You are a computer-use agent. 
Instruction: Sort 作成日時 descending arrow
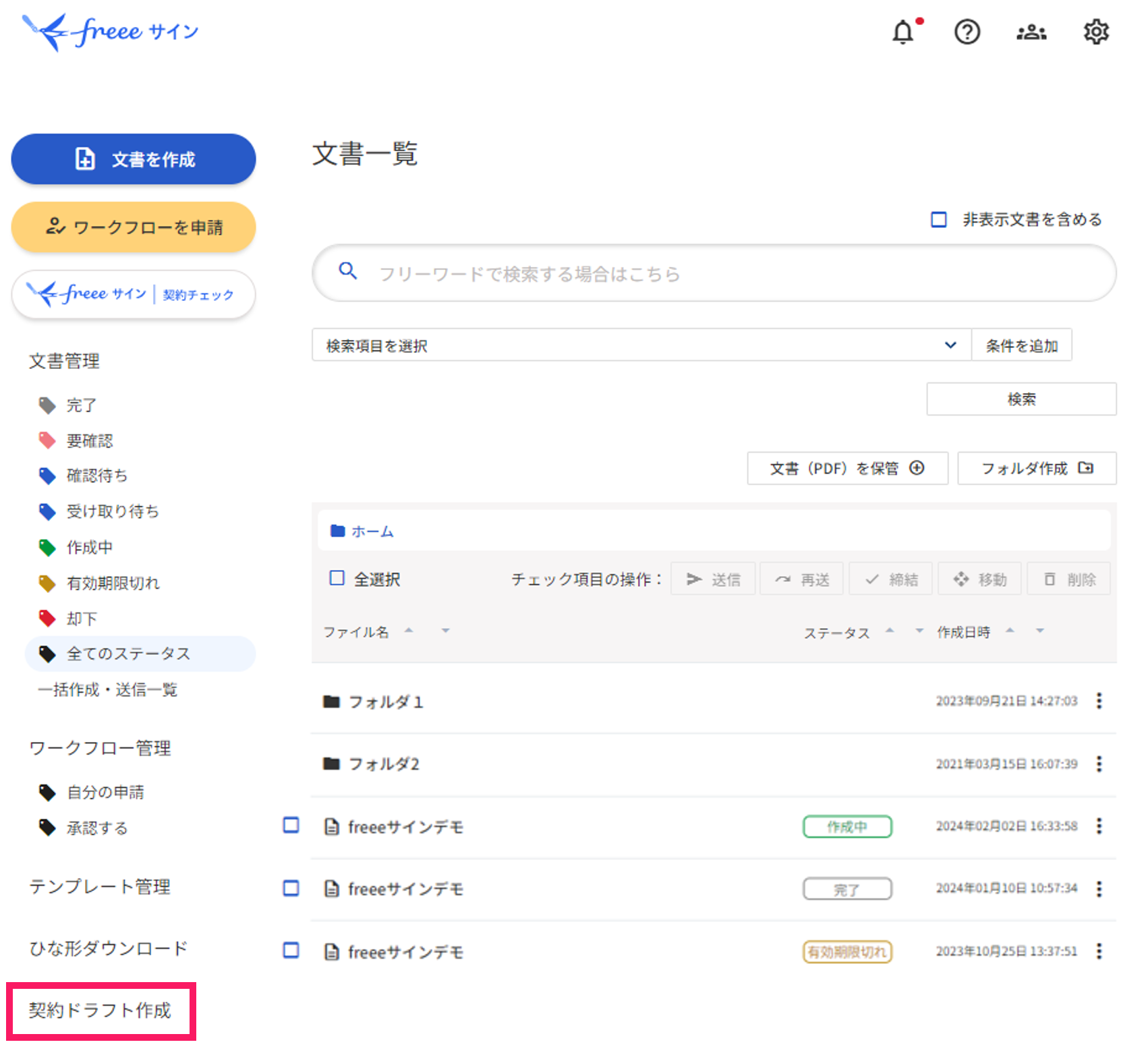coord(1040,631)
